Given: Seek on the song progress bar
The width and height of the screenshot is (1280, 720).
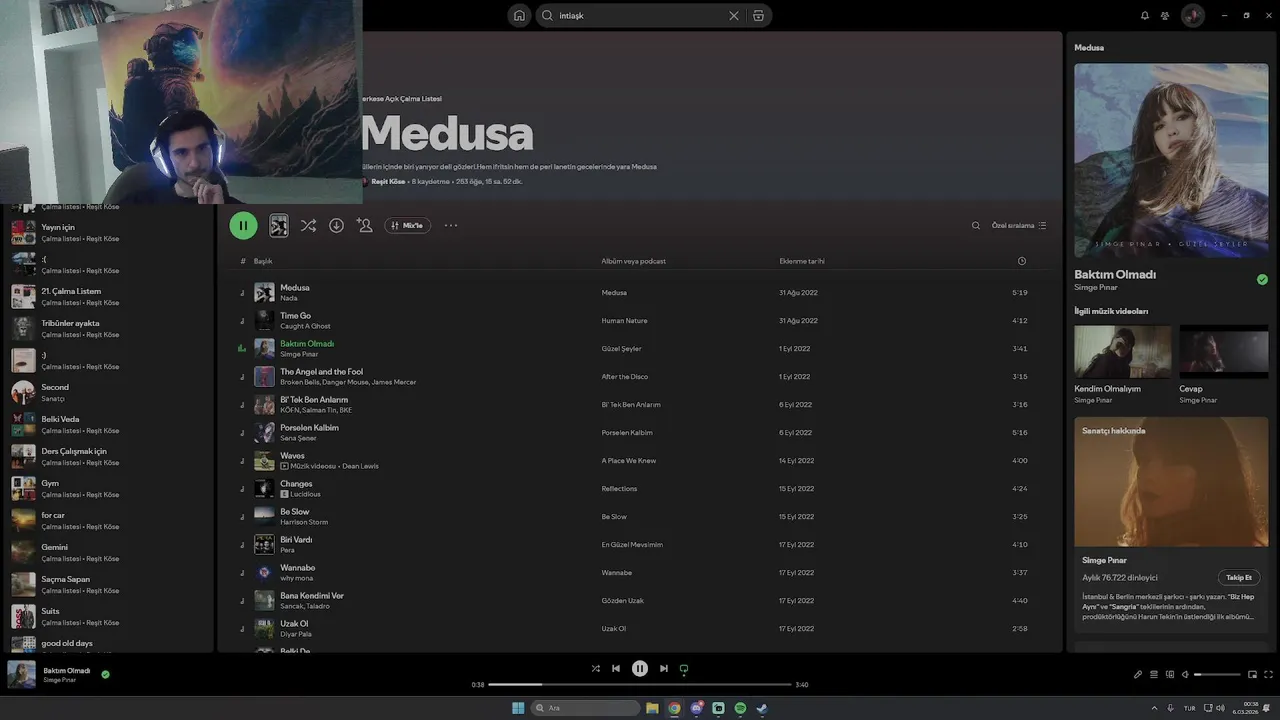Looking at the screenshot, I should pyautogui.click(x=640, y=685).
